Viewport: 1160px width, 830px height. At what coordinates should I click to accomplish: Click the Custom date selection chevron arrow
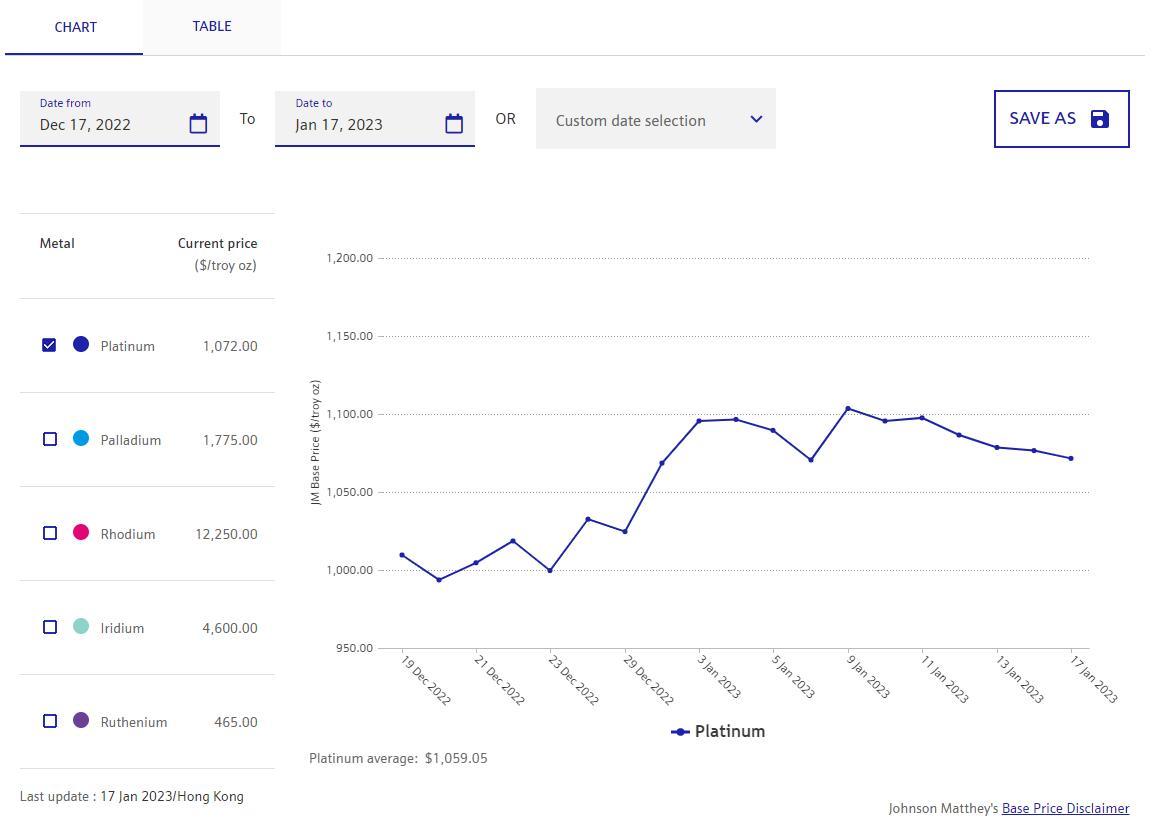click(x=756, y=119)
